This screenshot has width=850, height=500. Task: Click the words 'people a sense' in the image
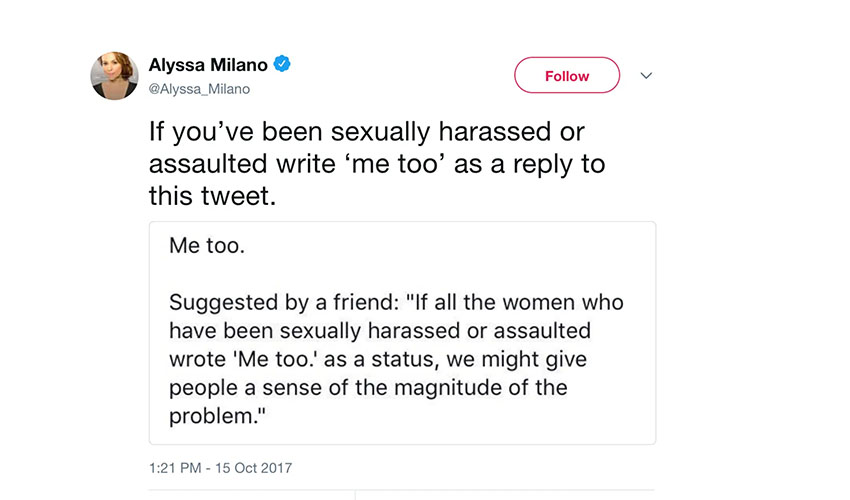click(x=238, y=386)
